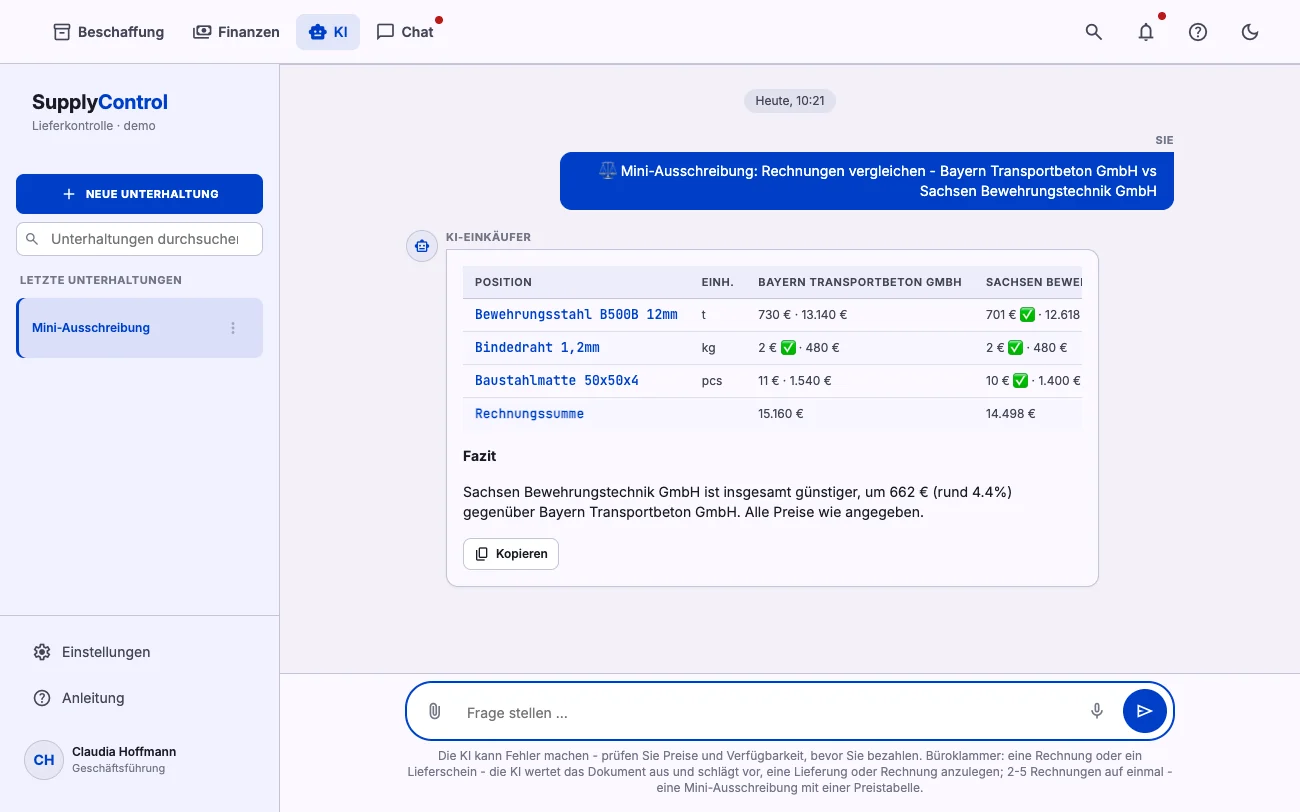The width and height of the screenshot is (1300, 812).
Task: Copy the answer with Kopieren button
Action: [x=511, y=554]
